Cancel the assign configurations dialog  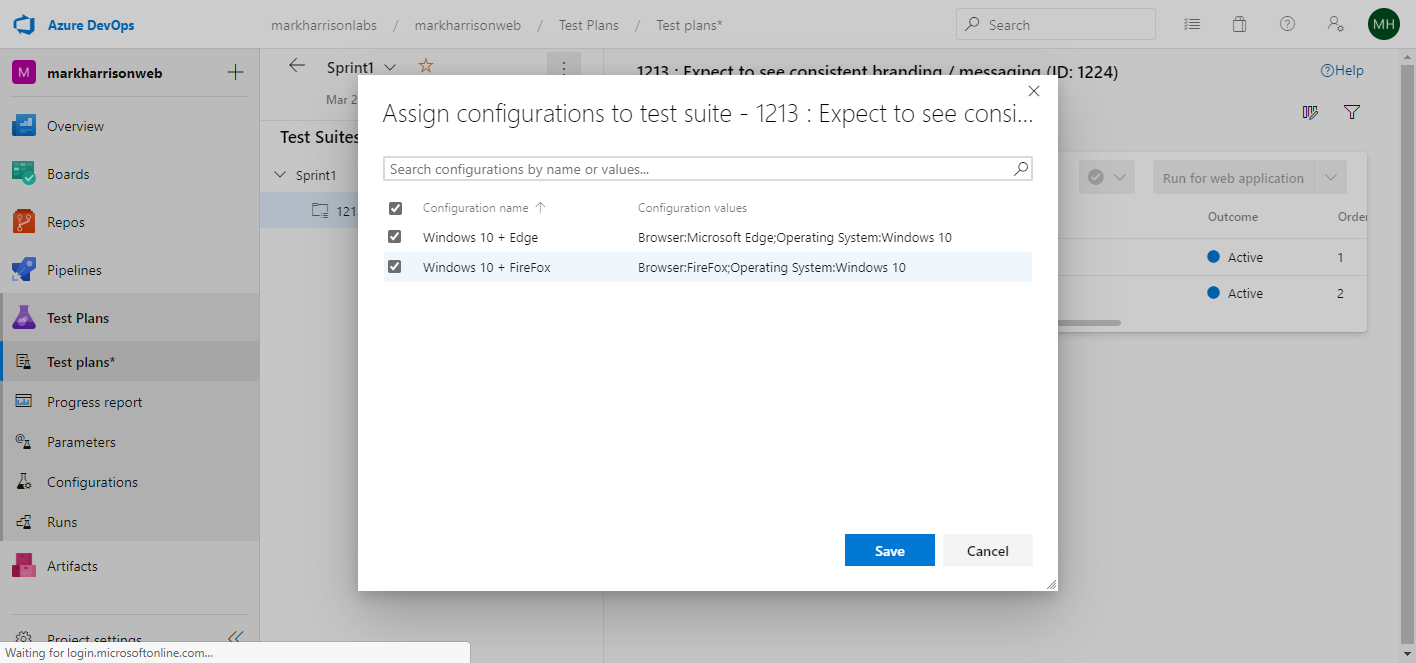pos(987,550)
